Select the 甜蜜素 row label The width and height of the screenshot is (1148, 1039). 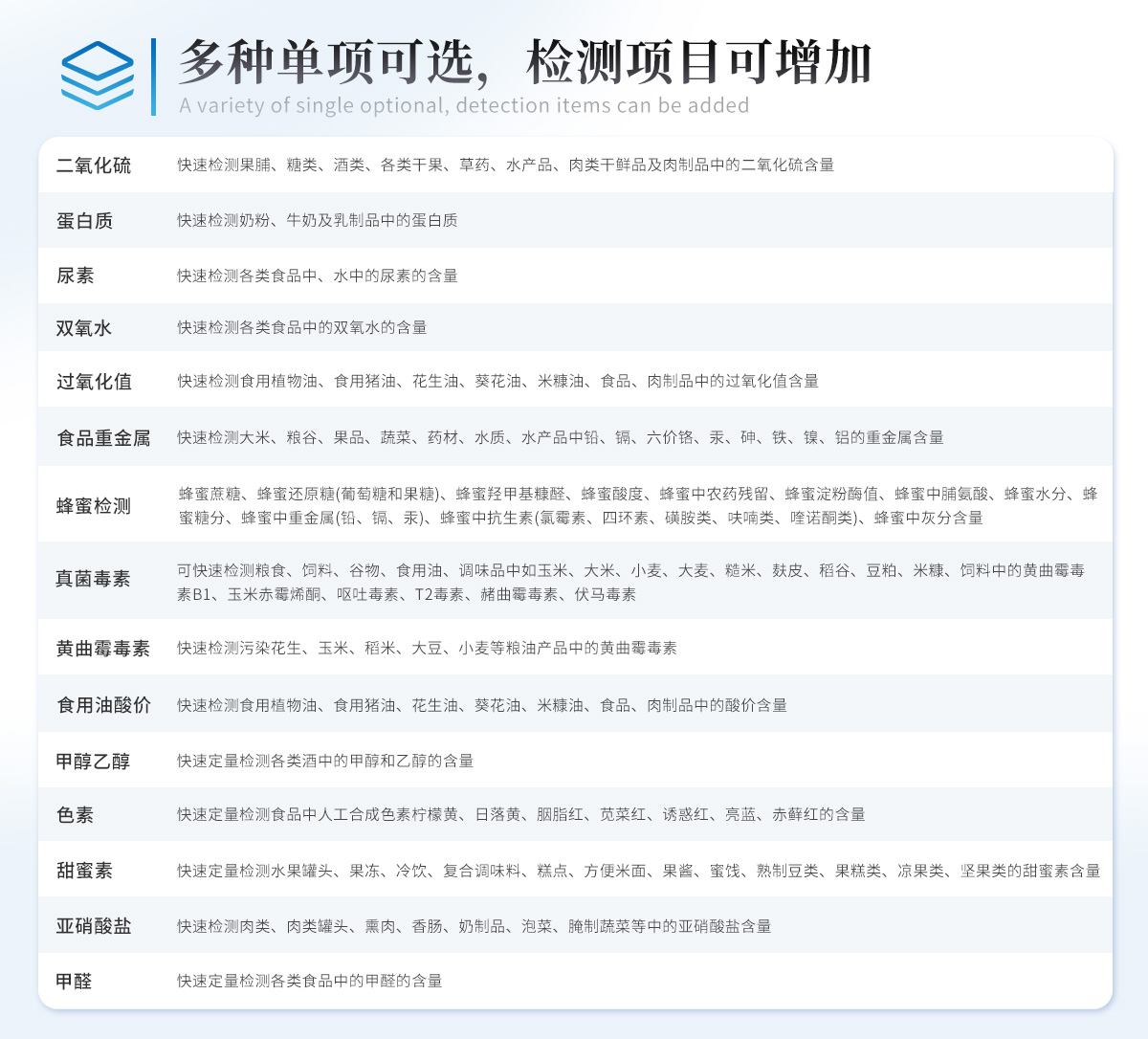[84, 871]
